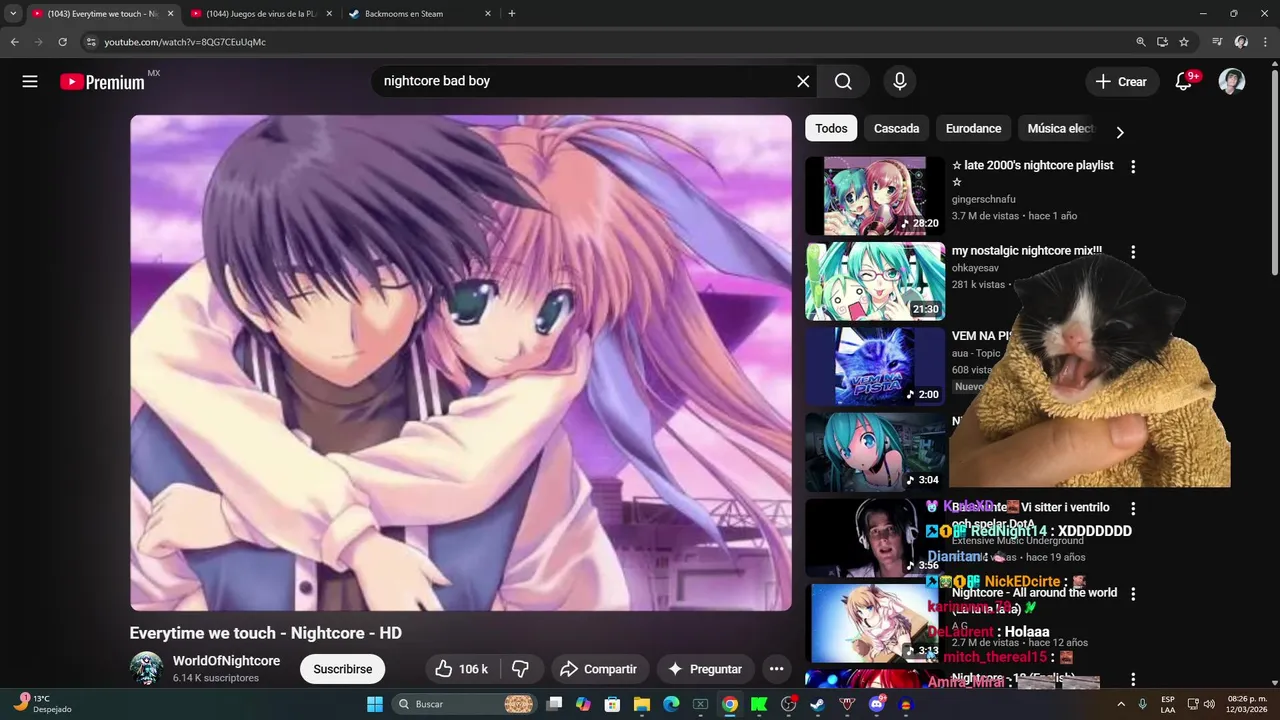Open Microsoft Edge from the taskbar

[x=671, y=704]
